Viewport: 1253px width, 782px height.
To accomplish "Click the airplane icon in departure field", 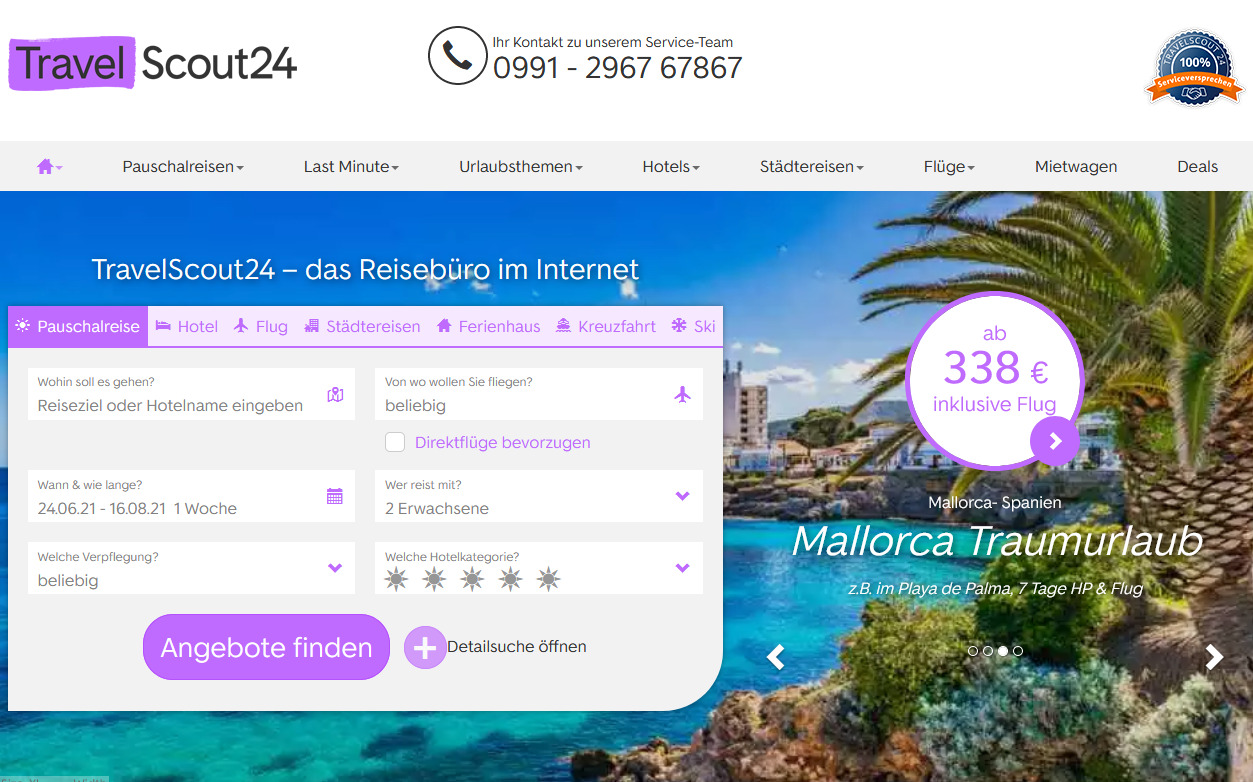I will (683, 394).
